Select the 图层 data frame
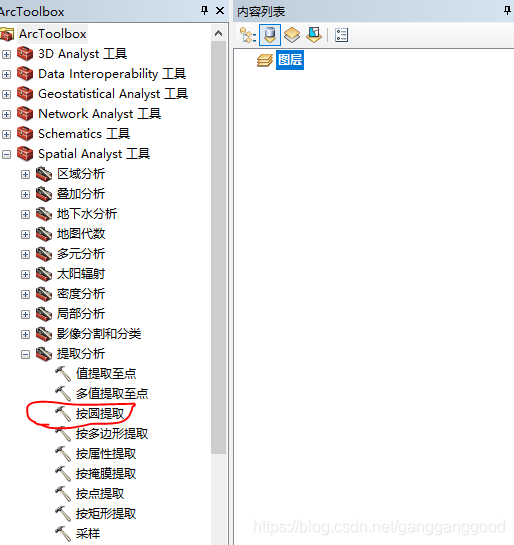 290,60
